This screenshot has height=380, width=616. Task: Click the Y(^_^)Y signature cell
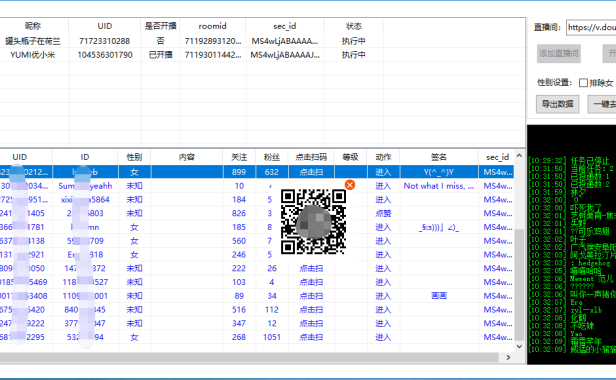(x=439, y=172)
